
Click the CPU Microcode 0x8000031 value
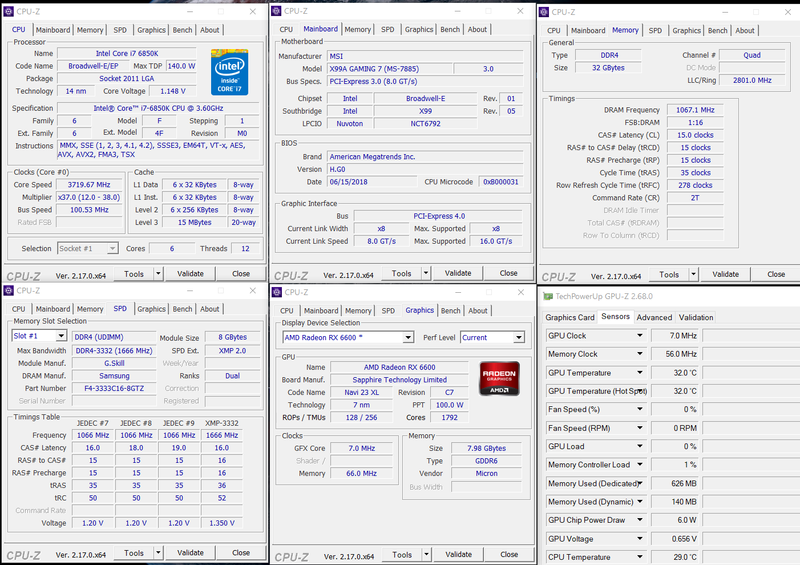coord(501,182)
